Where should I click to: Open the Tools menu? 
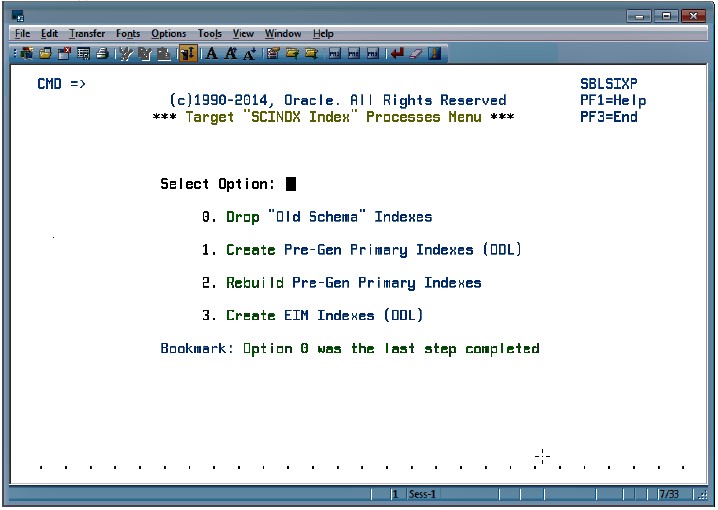(210, 33)
